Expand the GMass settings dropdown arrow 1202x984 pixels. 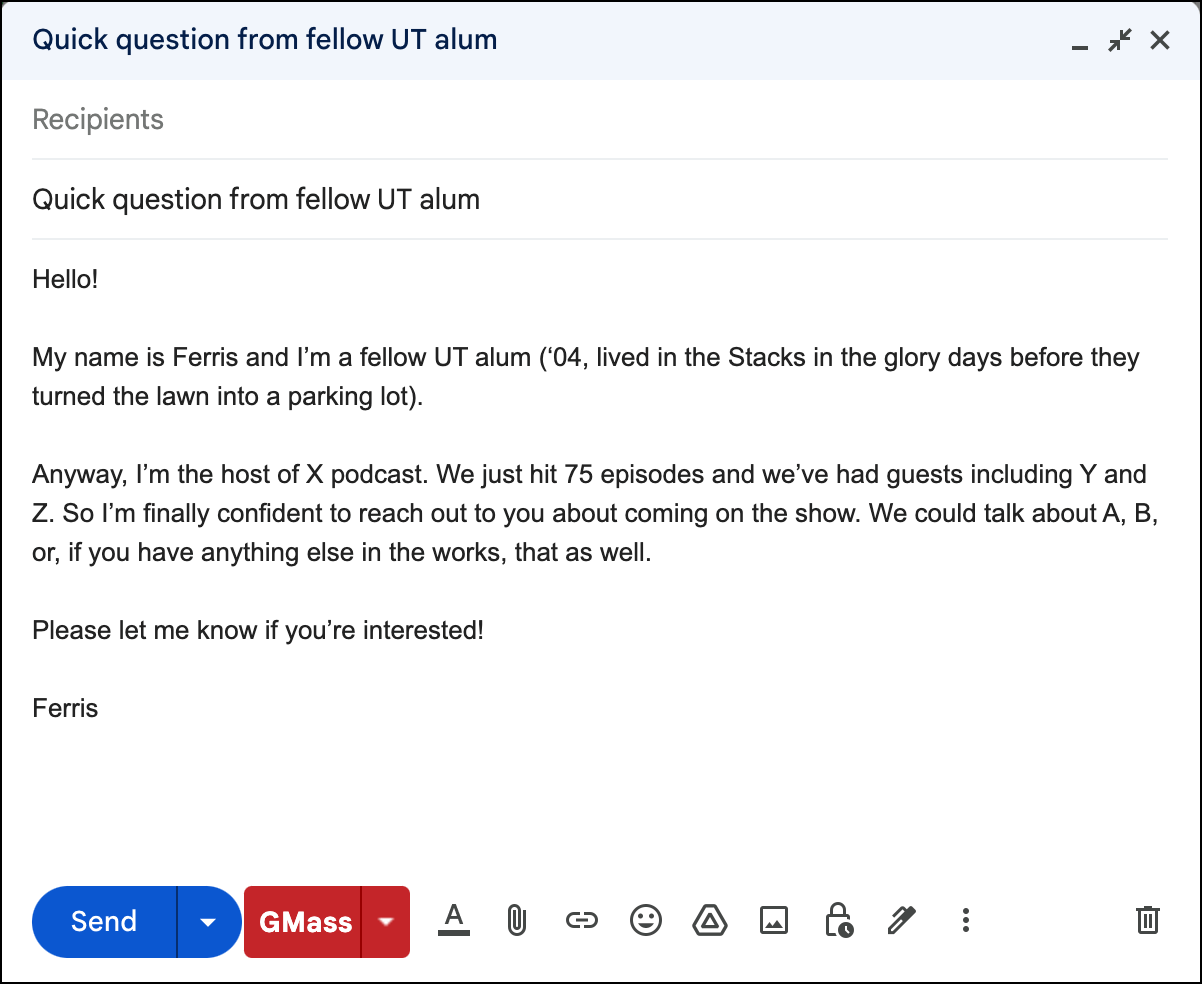(386, 921)
